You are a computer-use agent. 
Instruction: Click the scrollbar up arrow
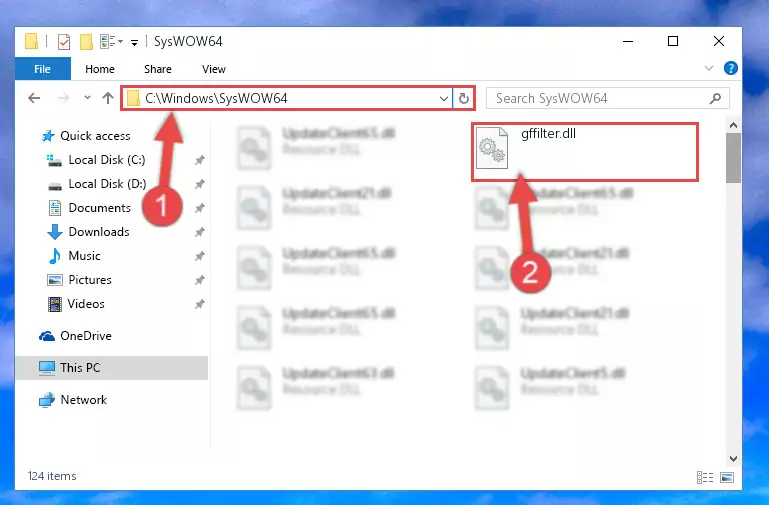733,126
